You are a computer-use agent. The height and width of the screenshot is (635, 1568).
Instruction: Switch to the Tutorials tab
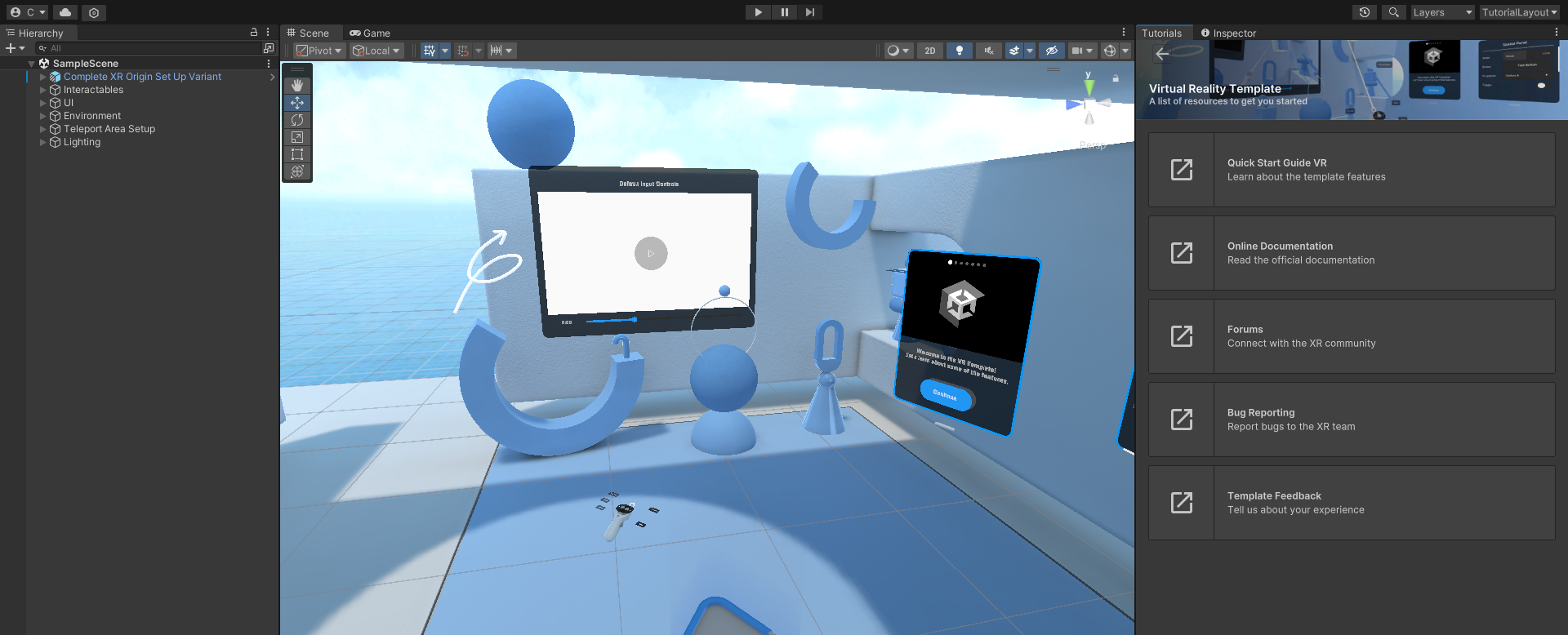tap(1161, 33)
